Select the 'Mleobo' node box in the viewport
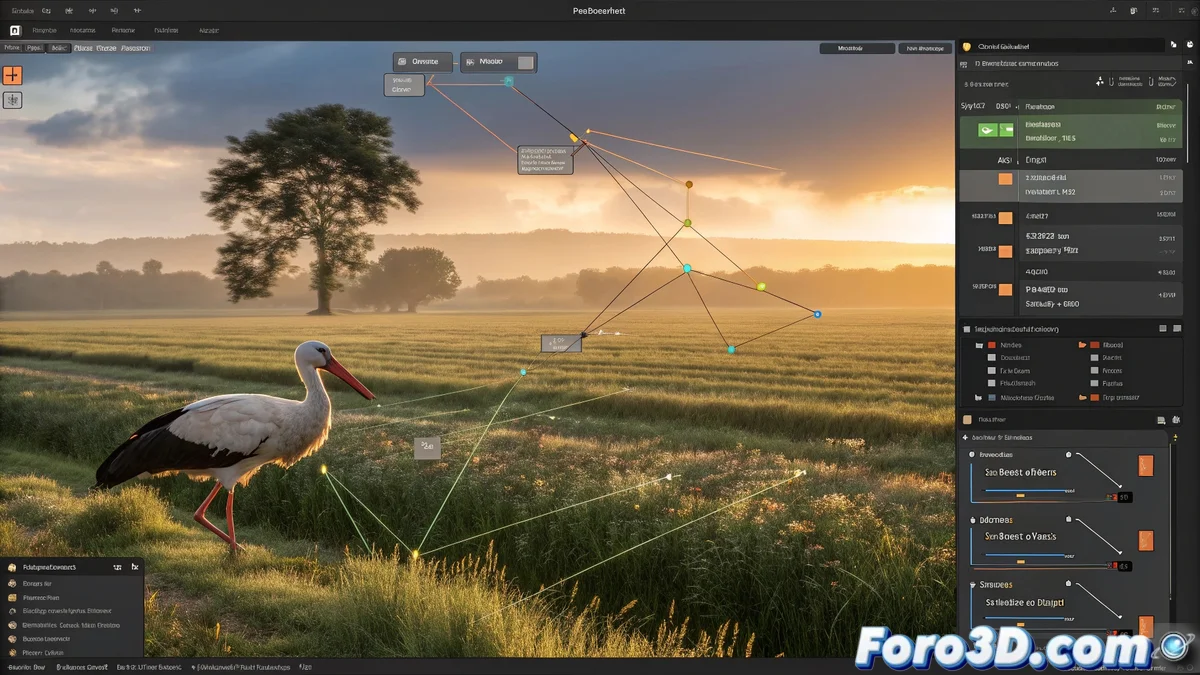 pos(498,62)
